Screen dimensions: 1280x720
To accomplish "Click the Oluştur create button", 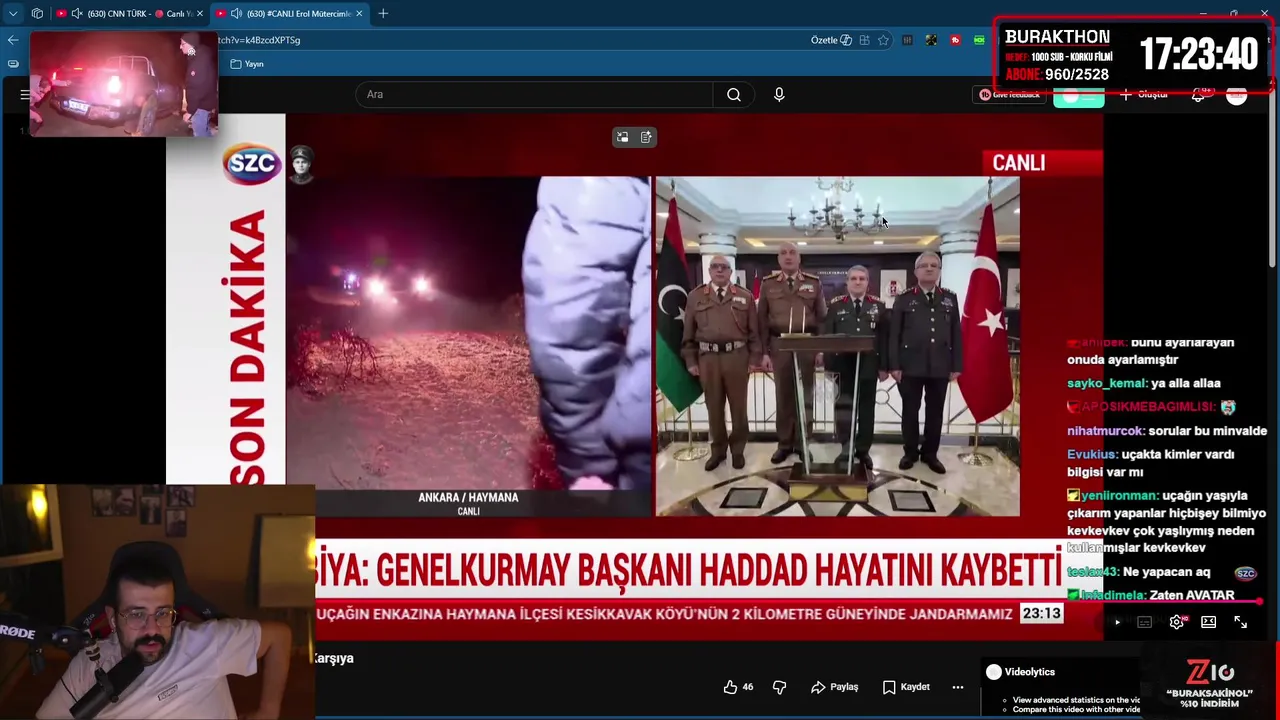I will 1145,95.
